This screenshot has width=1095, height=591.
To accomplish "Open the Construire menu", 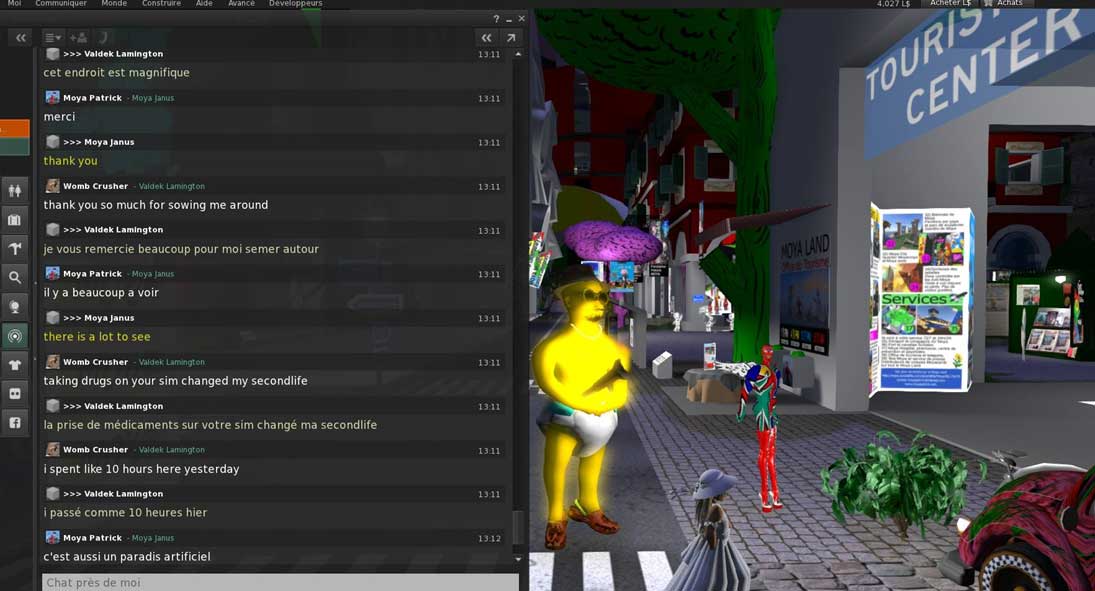I will (161, 4).
